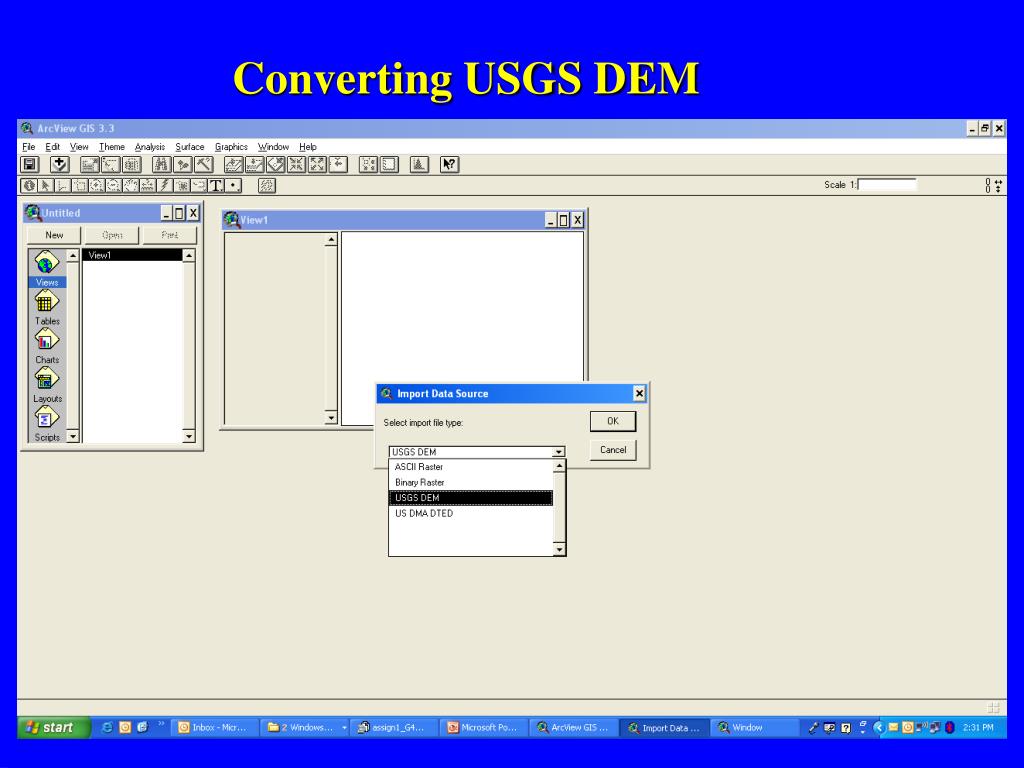Open the Window menu

point(273,147)
